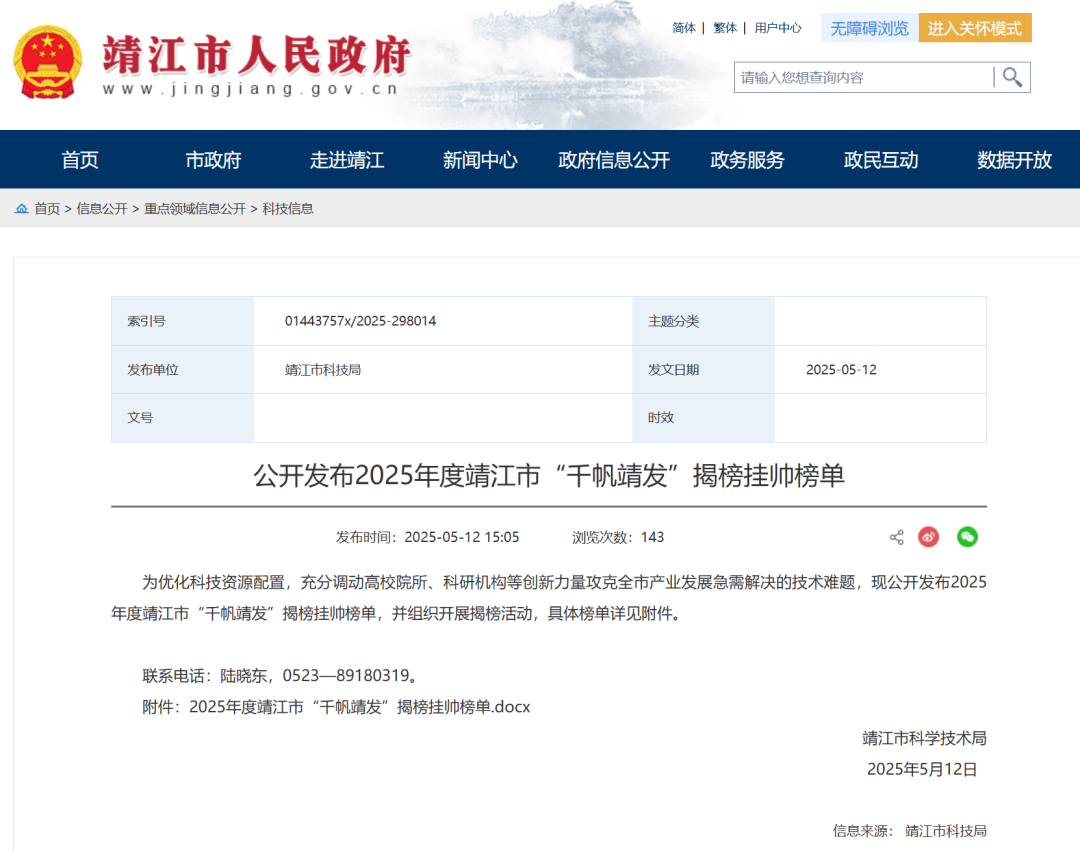The image size is (1080, 852).
Task: Click 科技信息 in the breadcrumb
Action: tap(288, 208)
